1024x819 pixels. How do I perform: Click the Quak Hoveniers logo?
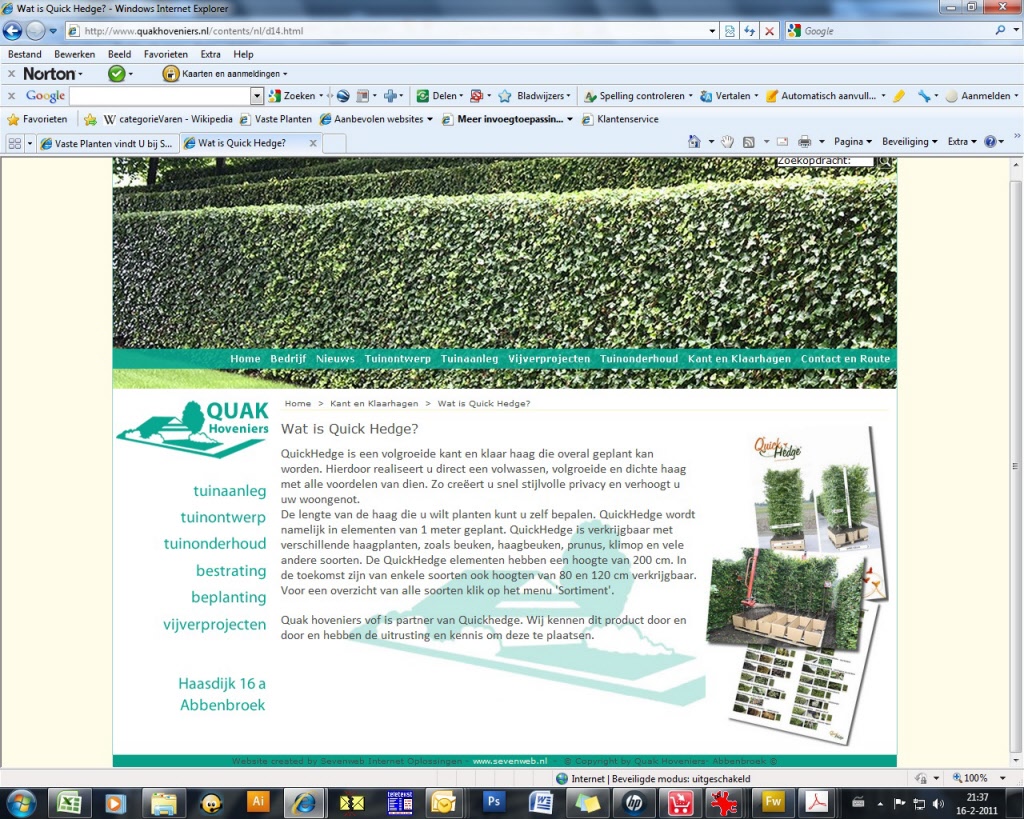(193, 429)
